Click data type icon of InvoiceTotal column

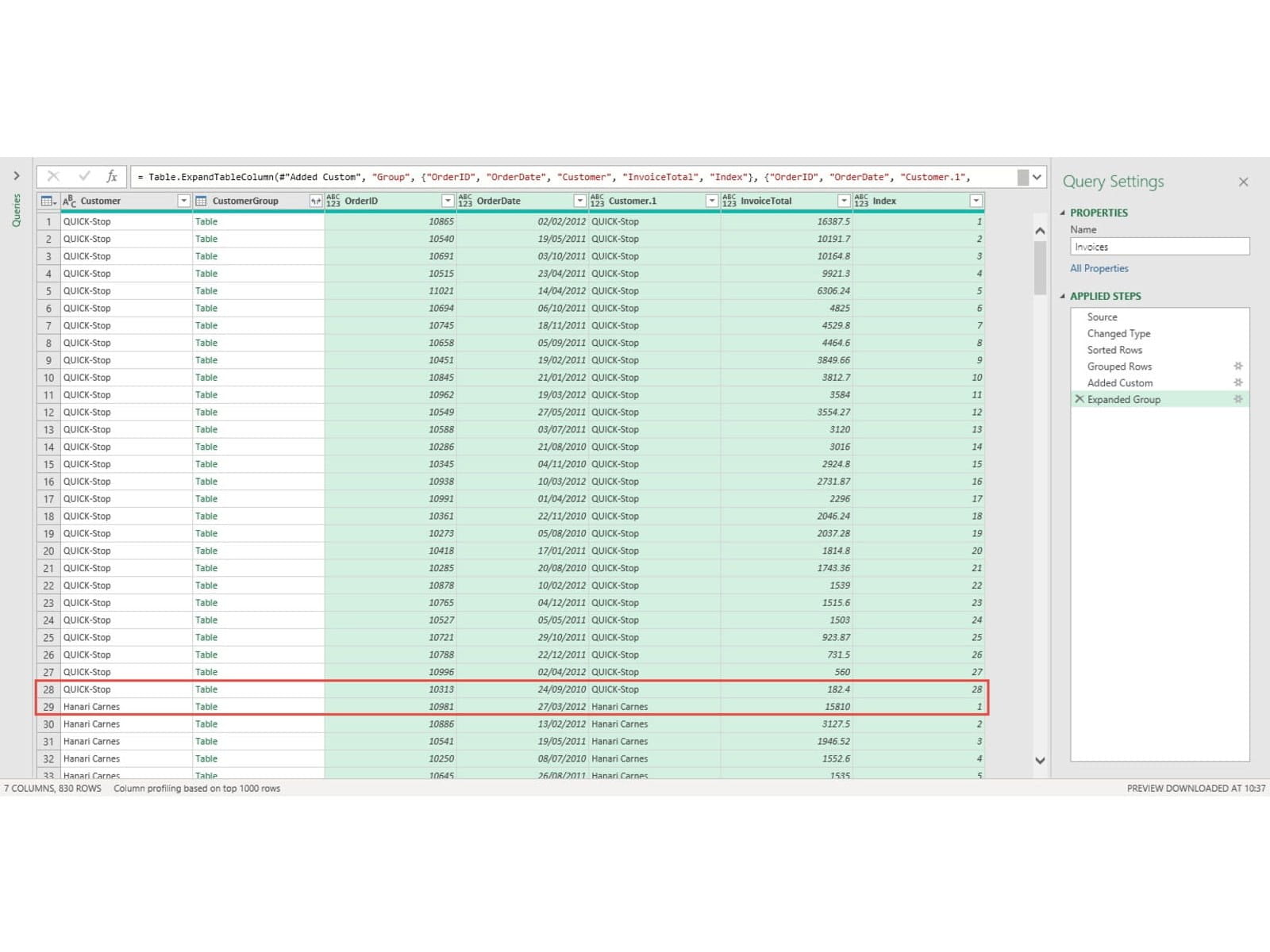(x=729, y=202)
